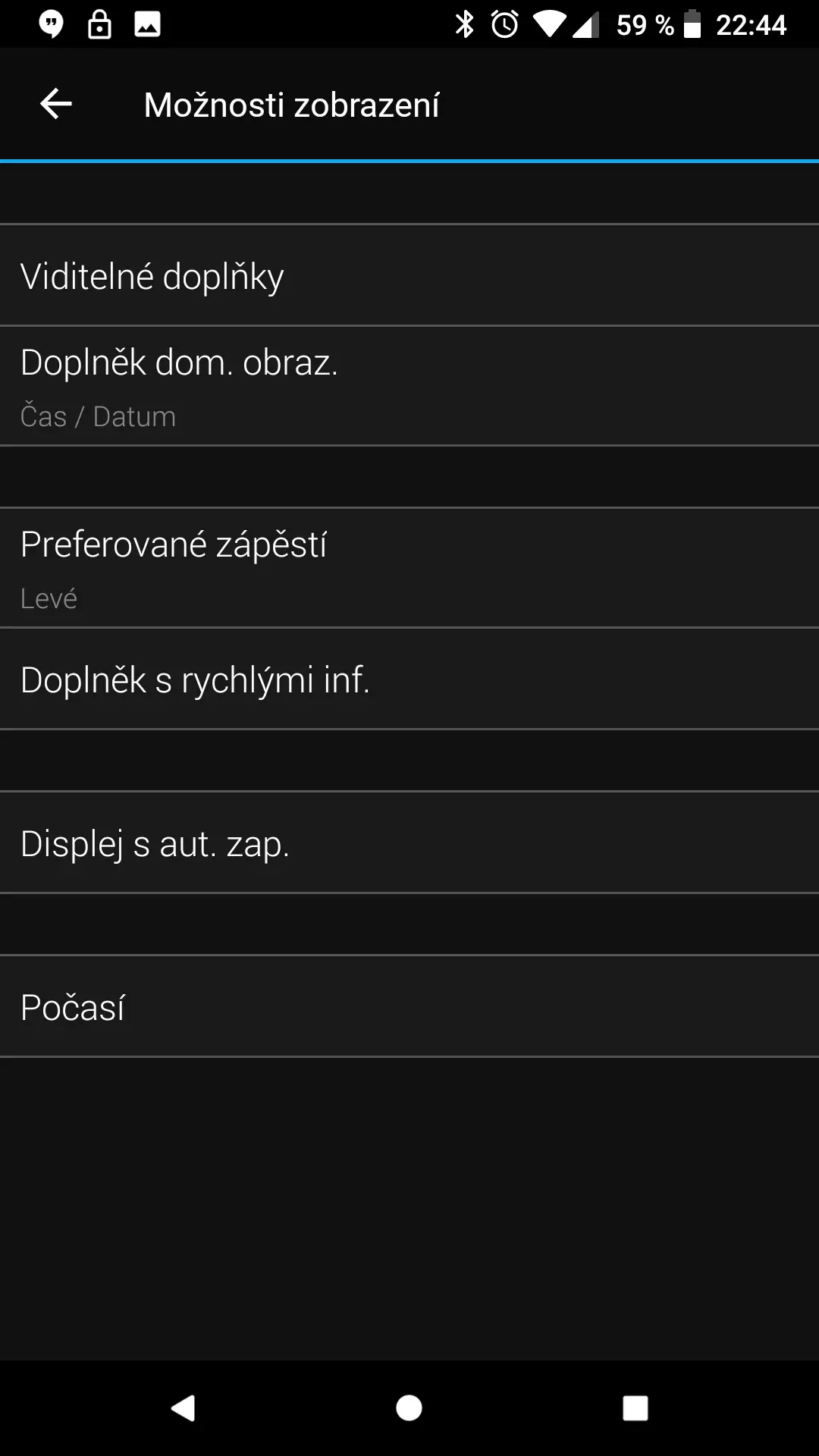Open Viditelné doplňky settings
The image size is (819, 1456).
pyautogui.click(x=409, y=275)
